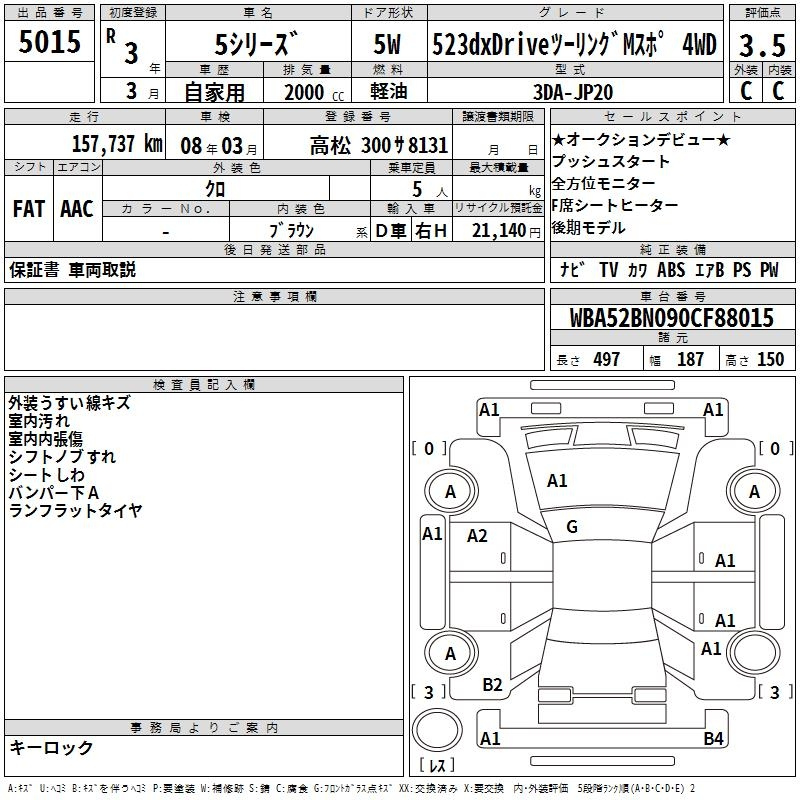Click the lot number 5015
This screenshot has height=800, width=800.
click(x=49, y=42)
